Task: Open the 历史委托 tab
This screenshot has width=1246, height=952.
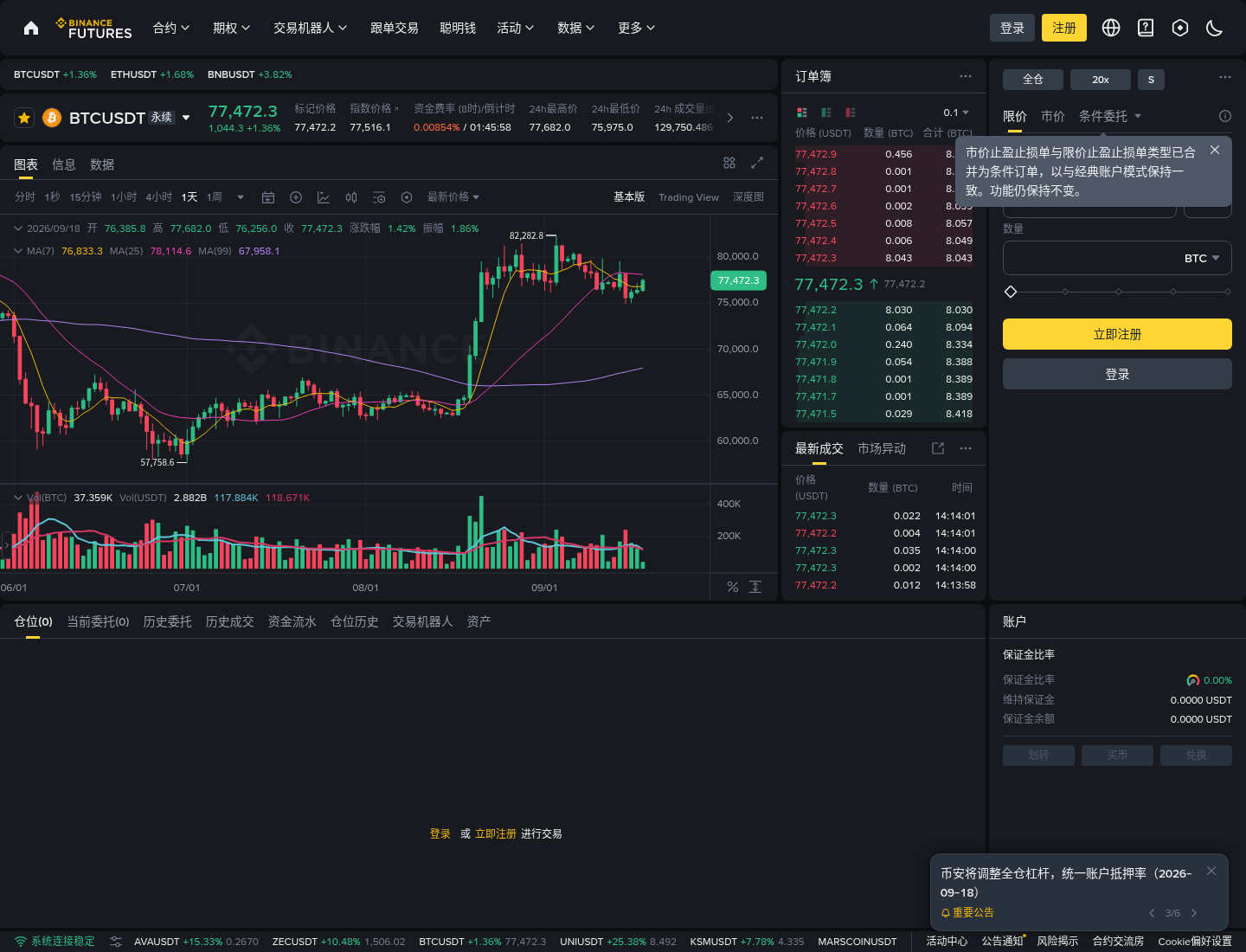Action: tap(168, 621)
